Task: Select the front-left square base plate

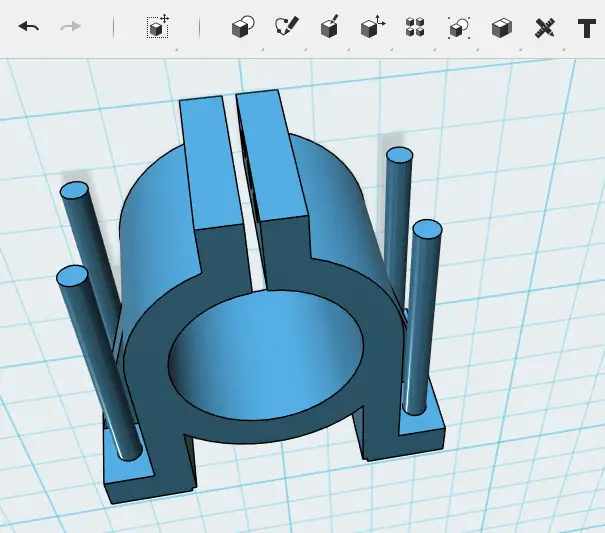Action: click(129, 473)
